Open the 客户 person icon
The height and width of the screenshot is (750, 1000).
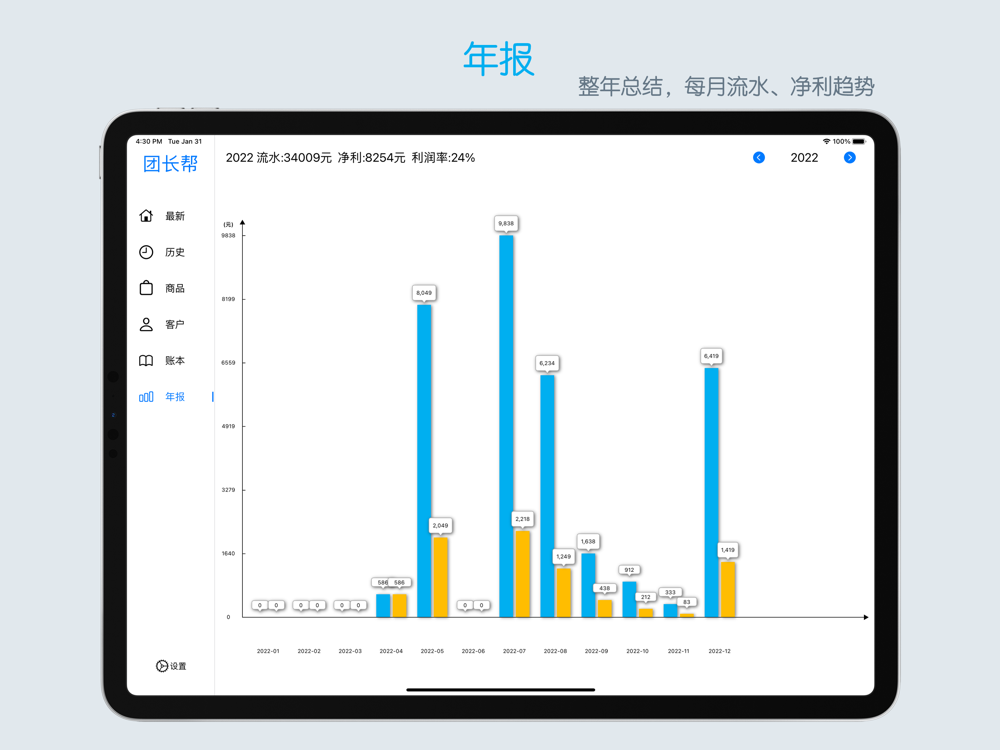pyautogui.click(x=146, y=324)
